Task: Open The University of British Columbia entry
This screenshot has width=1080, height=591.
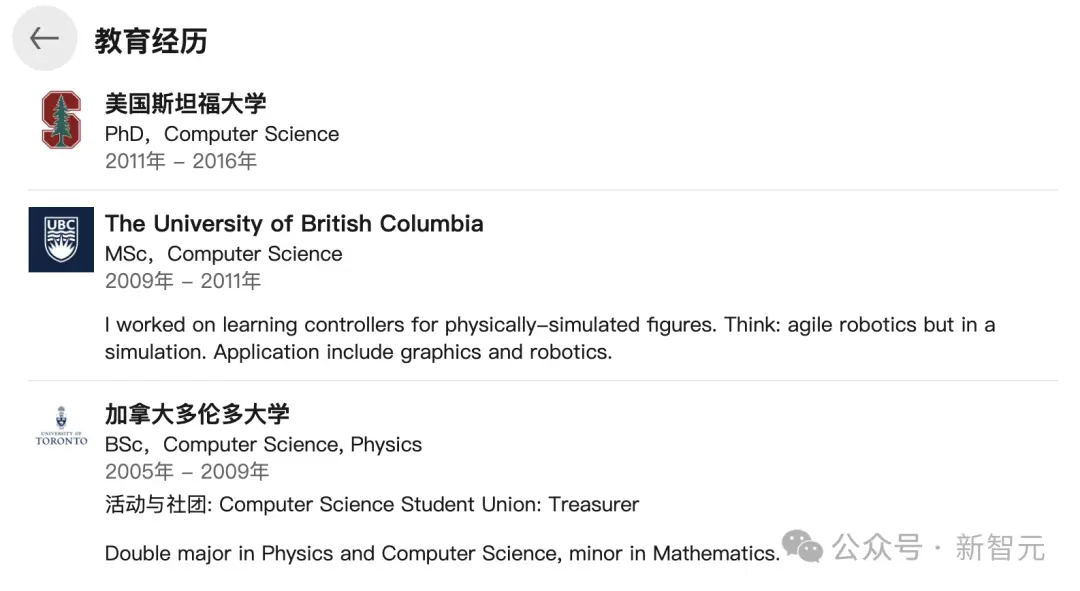Action: coord(294,224)
